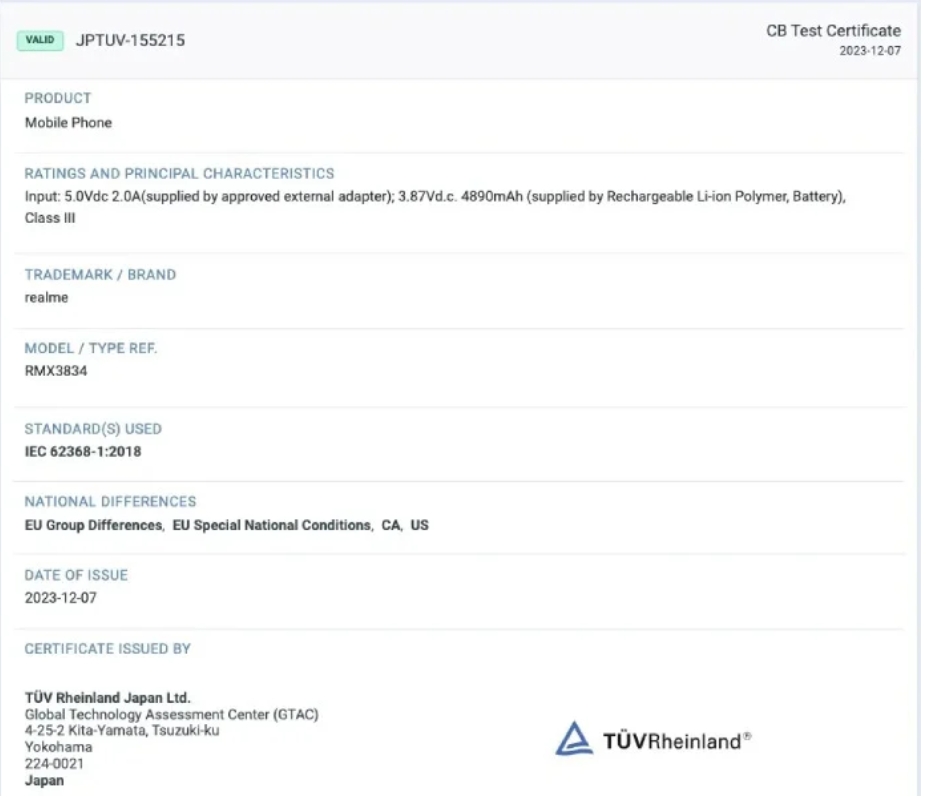The height and width of the screenshot is (797, 927).
Task: Click the Ratings and Principal Characteristics label
Action: pos(179,174)
